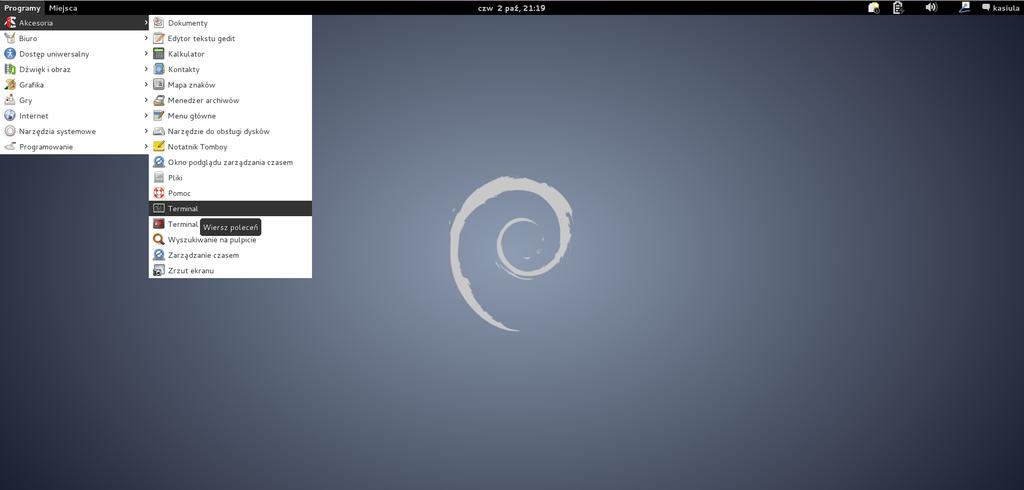This screenshot has width=1024, height=490.
Task: Open Kalkulator using its calculator icon
Action: [159, 54]
